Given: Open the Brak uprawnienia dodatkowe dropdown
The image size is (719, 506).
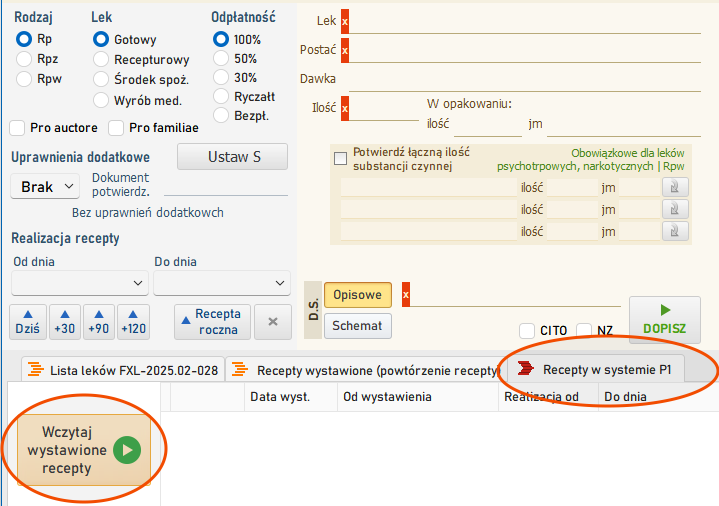Looking at the screenshot, I should point(45,187).
